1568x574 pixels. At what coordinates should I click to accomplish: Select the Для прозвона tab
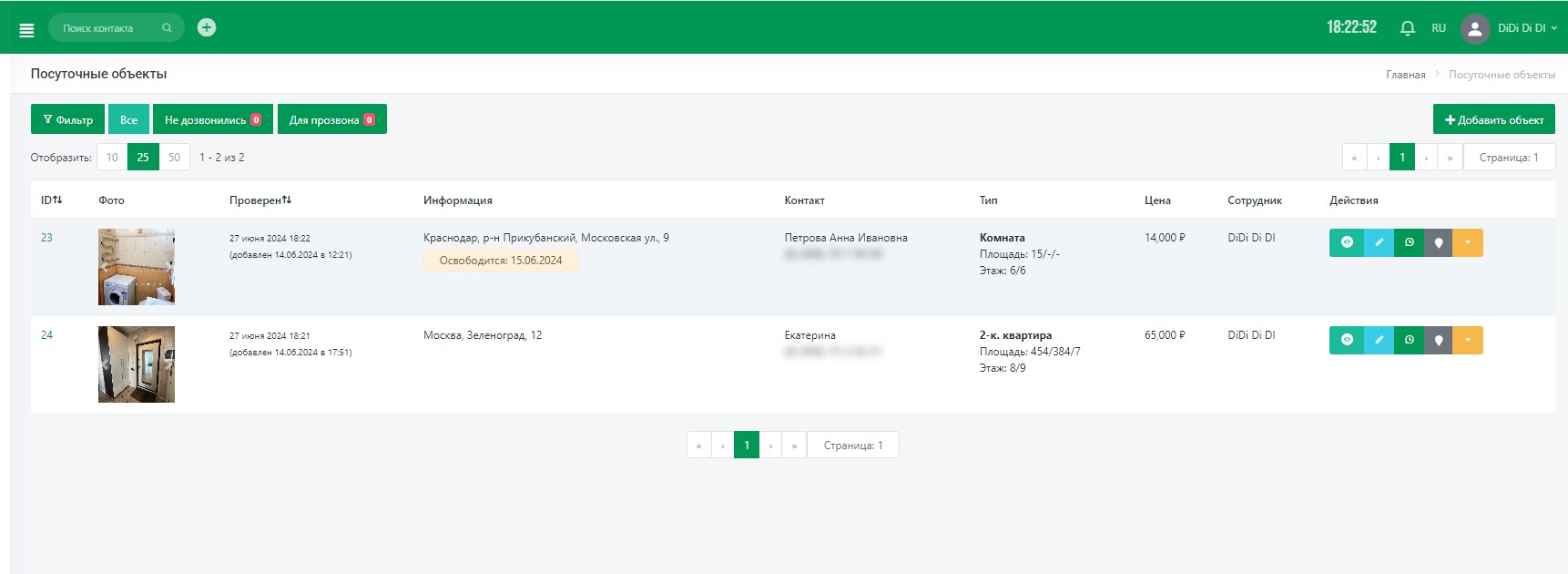click(332, 119)
